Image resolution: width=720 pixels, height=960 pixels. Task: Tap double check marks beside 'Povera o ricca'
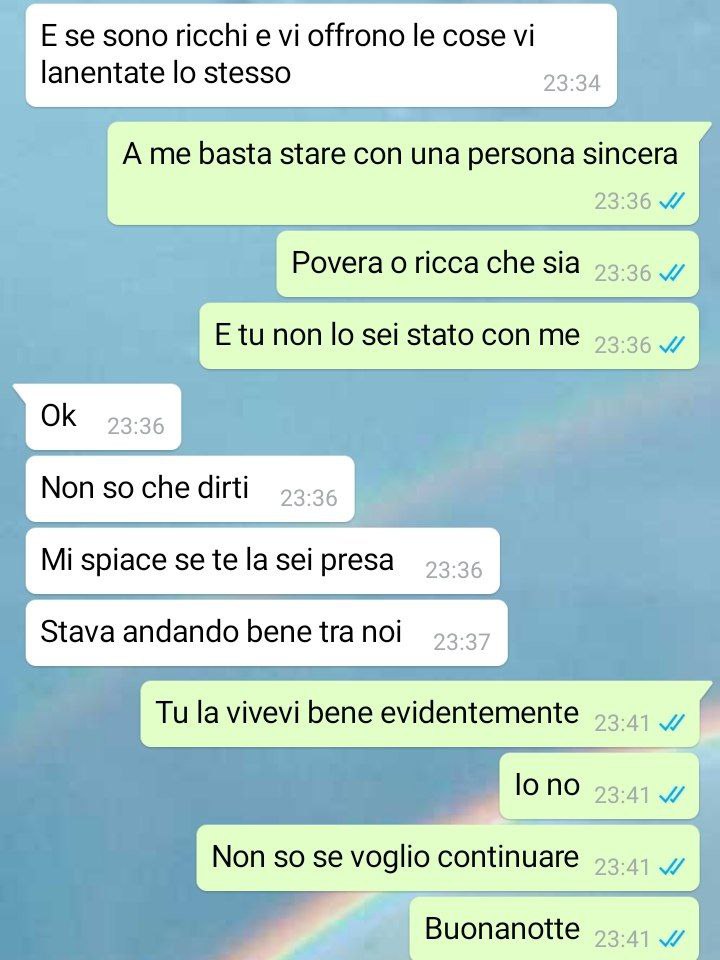coord(672,272)
